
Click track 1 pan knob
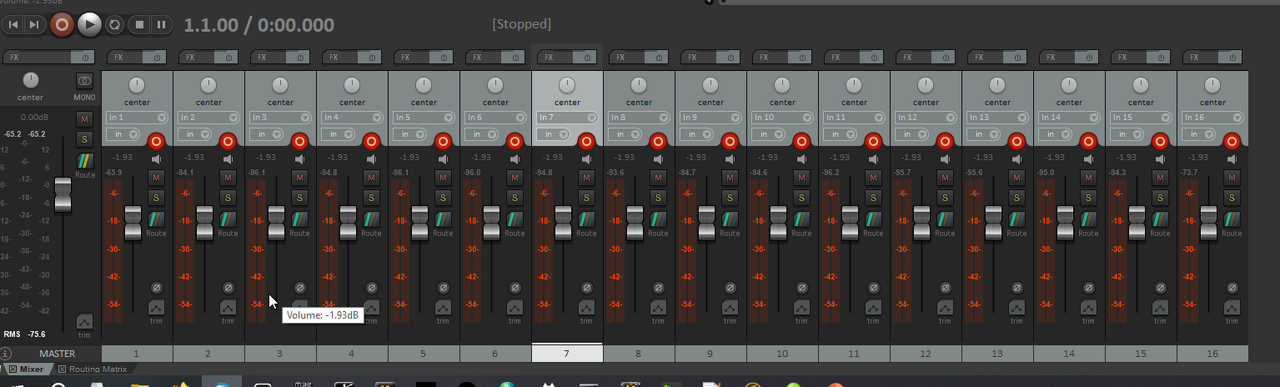(137, 85)
